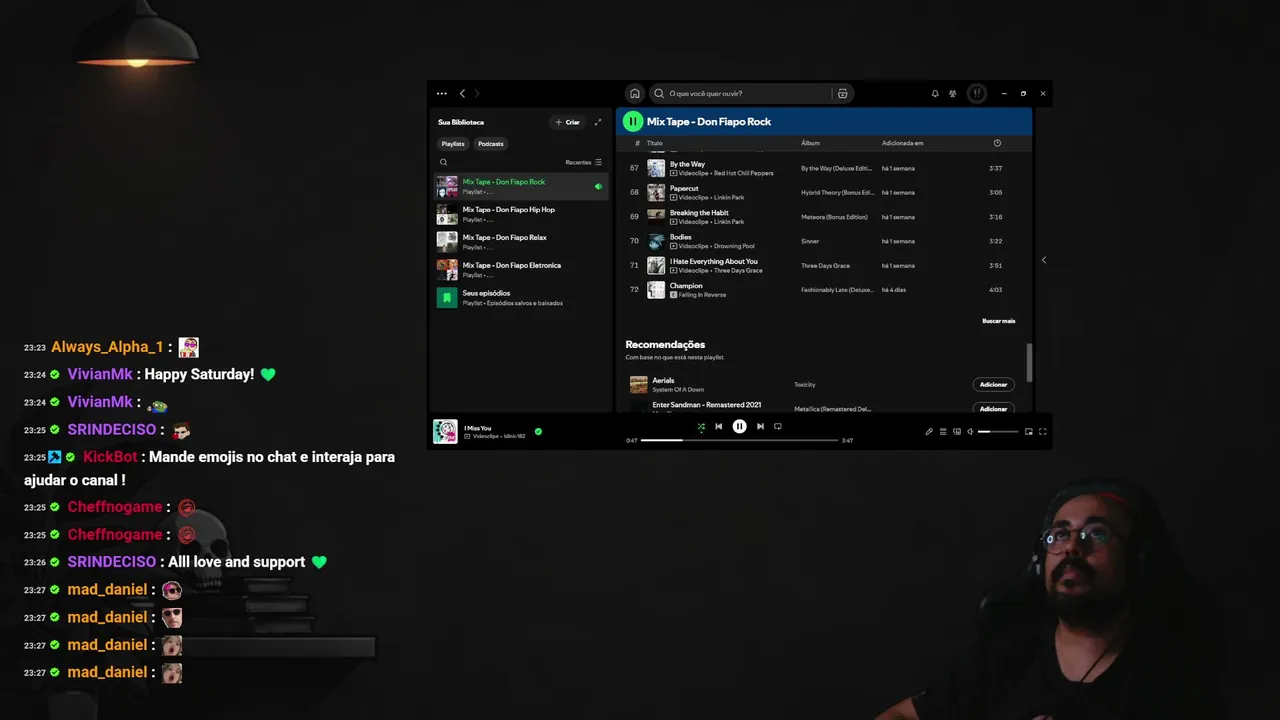The height and width of the screenshot is (720, 1280).
Task: Open the Criar menu
Action: pyautogui.click(x=567, y=122)
